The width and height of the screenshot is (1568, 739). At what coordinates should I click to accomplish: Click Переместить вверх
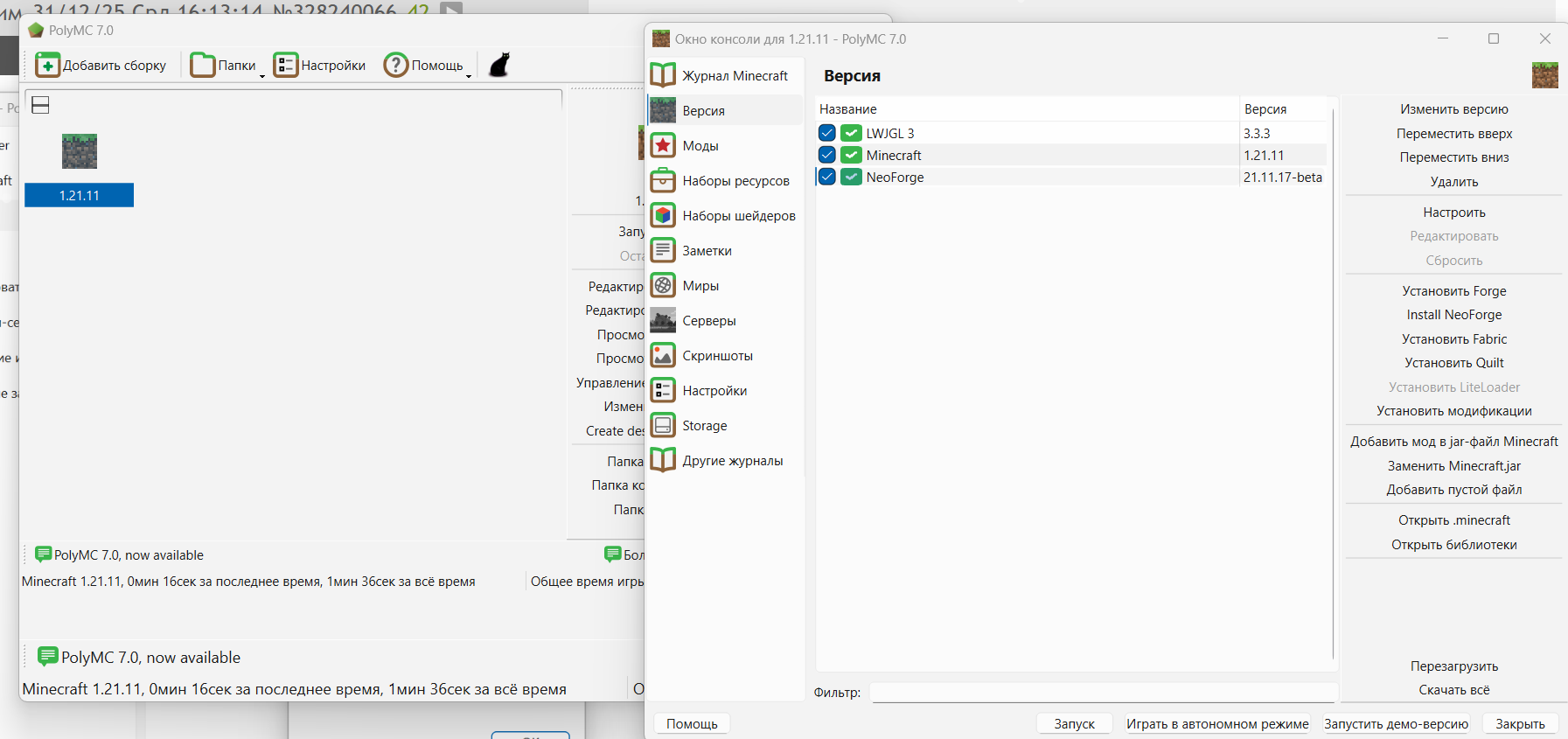[1453, 134]
